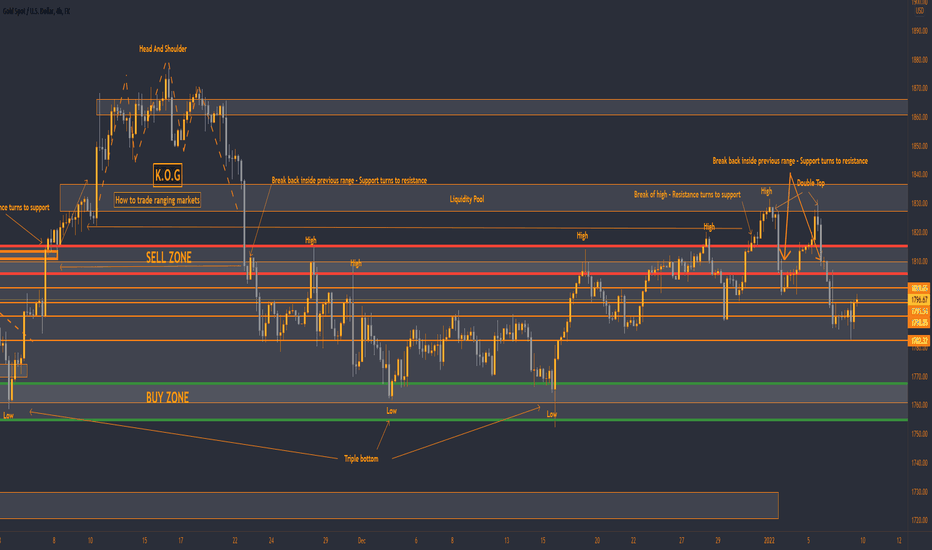This screenshot has height=550, width=932.
Task: Click the 24 date on time axis
Action: point(271,540)
